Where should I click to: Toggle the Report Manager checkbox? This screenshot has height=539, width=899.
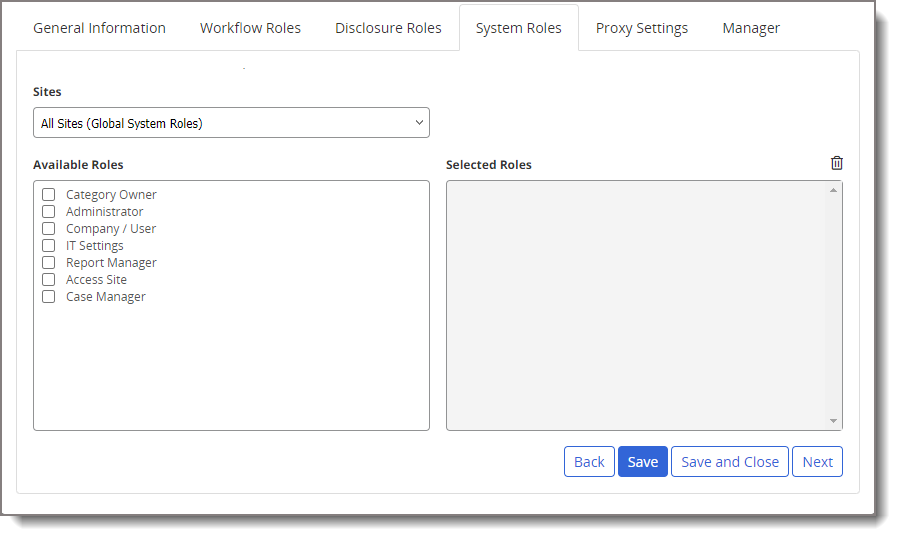(48, 263)
